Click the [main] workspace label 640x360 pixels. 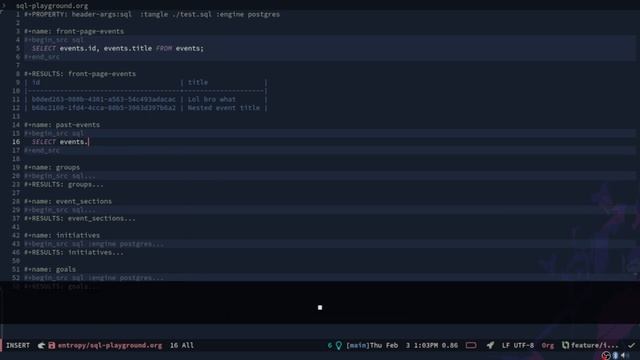(358, 345)
